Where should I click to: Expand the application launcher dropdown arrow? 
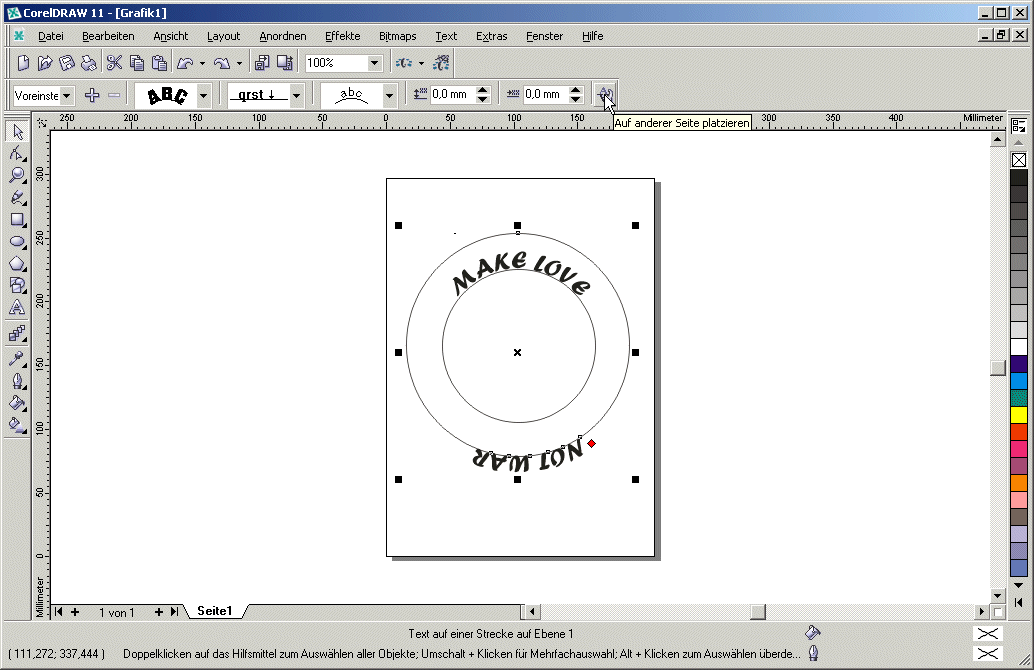(421, 63)
